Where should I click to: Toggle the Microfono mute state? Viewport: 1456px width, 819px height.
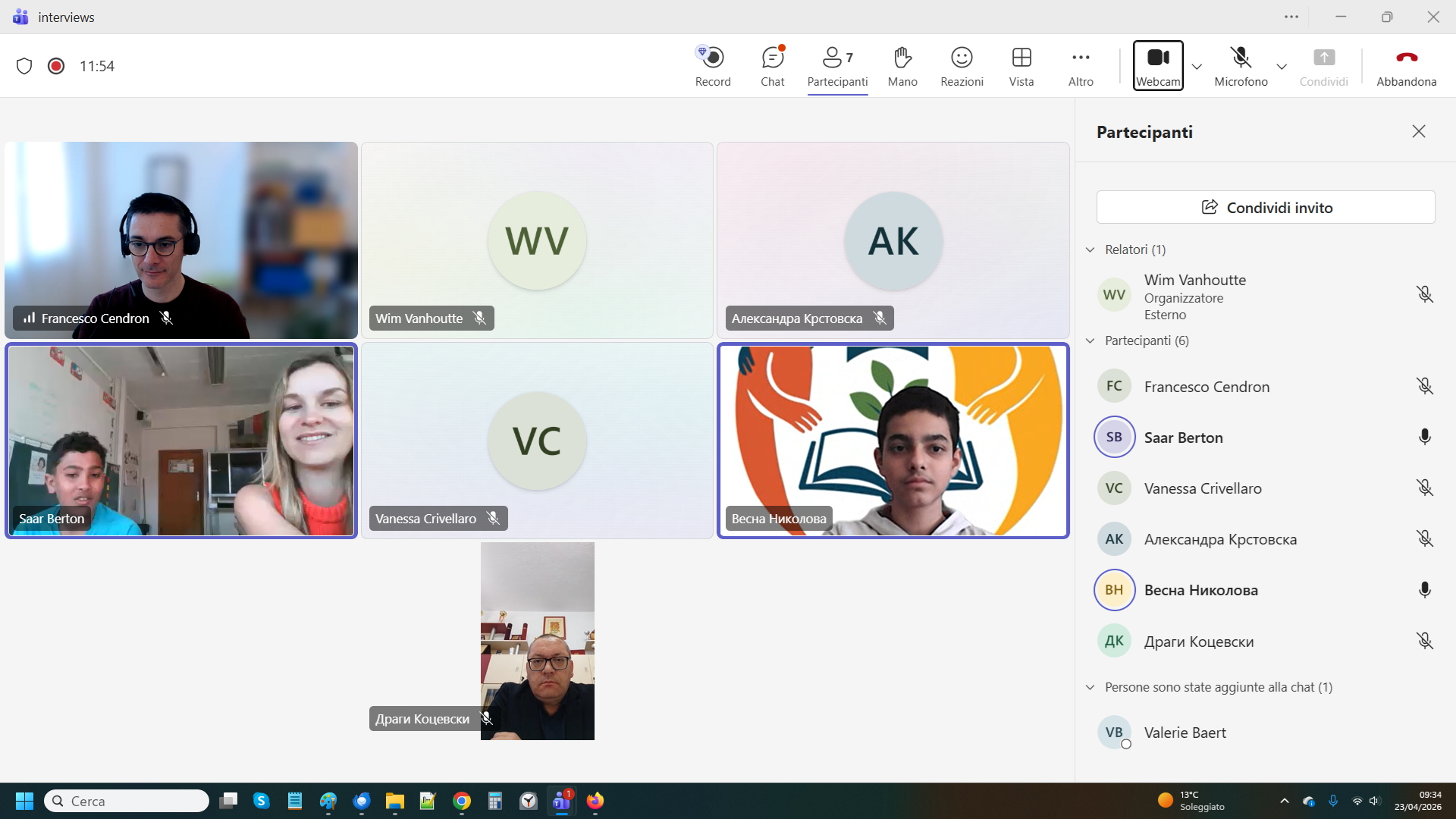coord(1241,66)
